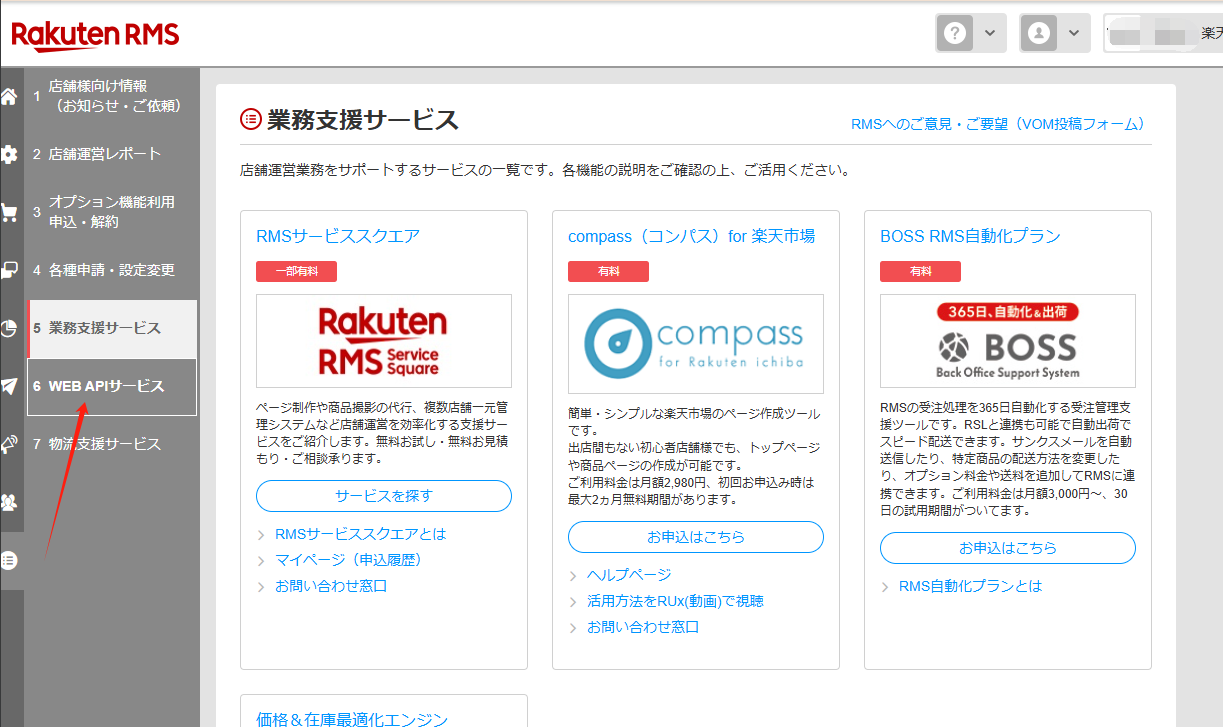Open menu 2 店舗運営レポート
Screen dimensions: 1223x727
[111, 154]
